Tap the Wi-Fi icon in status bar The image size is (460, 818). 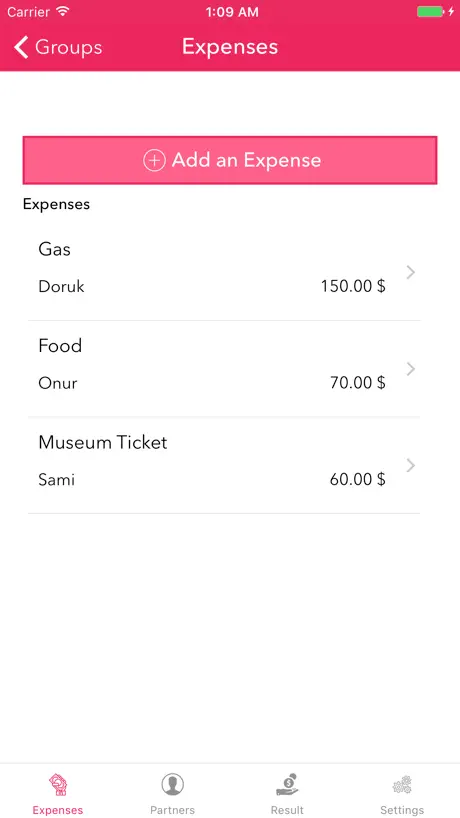click(63, 11)
